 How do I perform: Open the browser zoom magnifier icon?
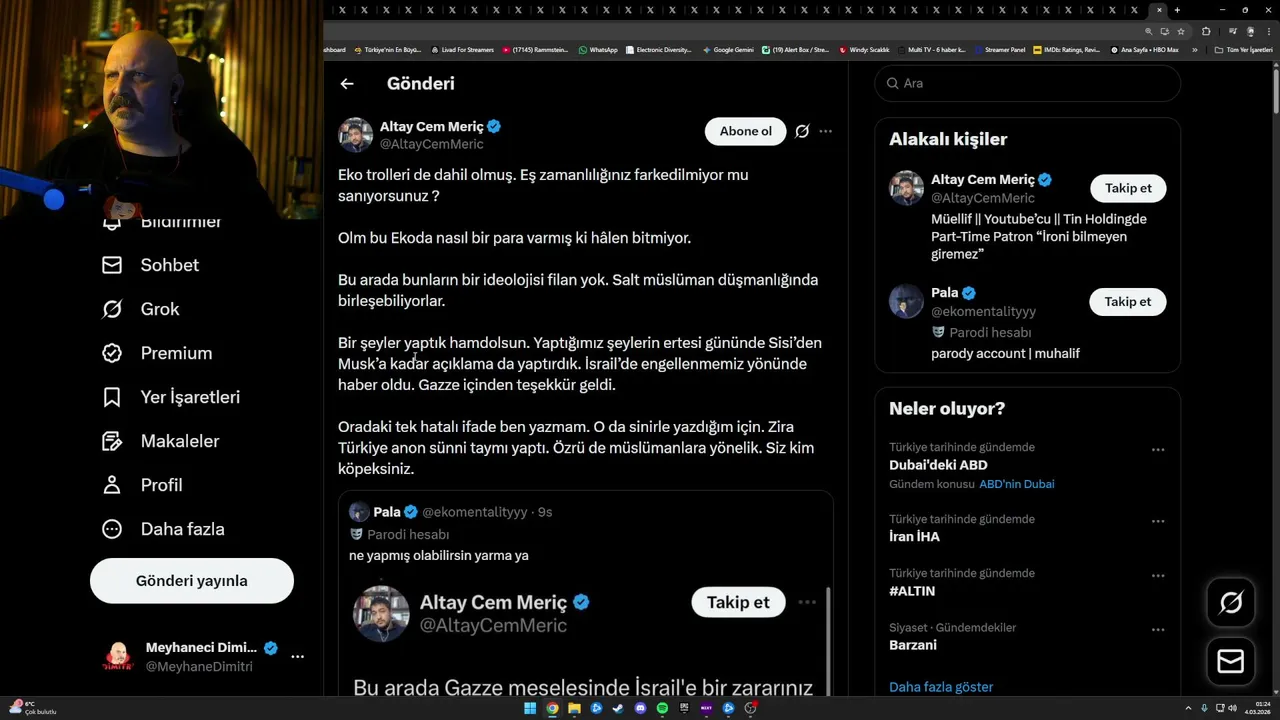tap(1148, 31)
